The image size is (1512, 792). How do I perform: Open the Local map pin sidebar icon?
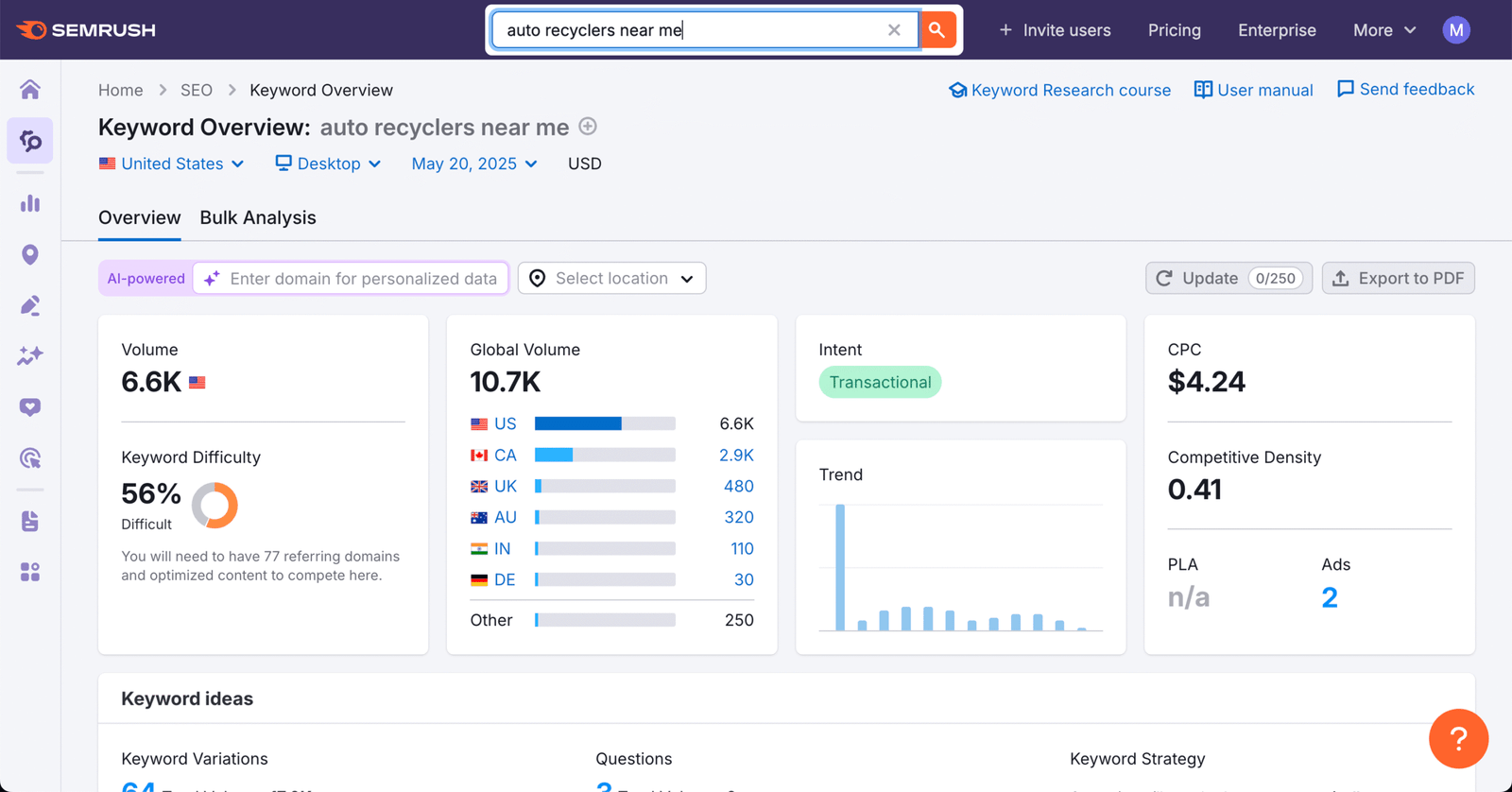(x=30, y=254)
